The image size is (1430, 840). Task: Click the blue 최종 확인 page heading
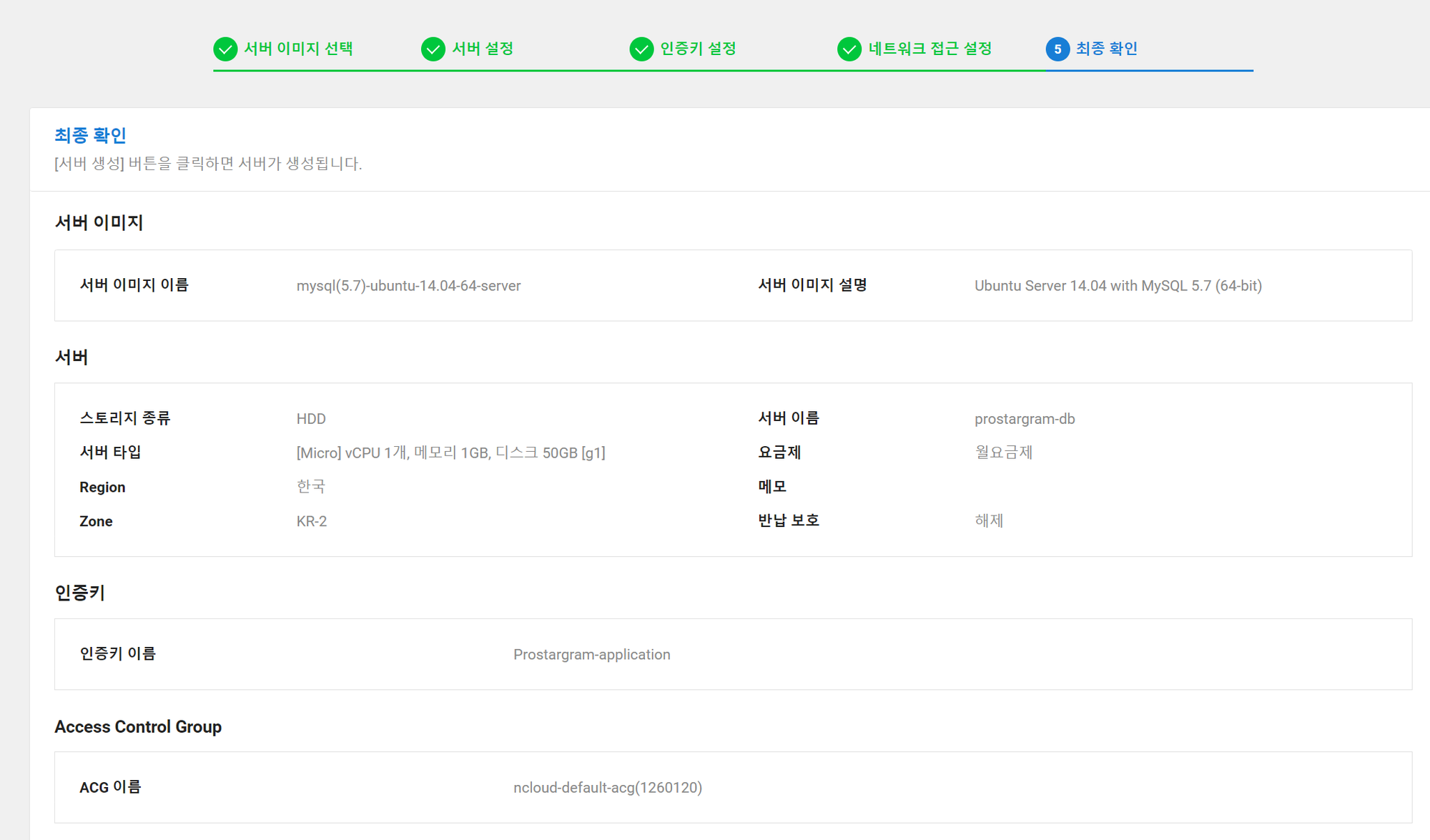[90, 135]
